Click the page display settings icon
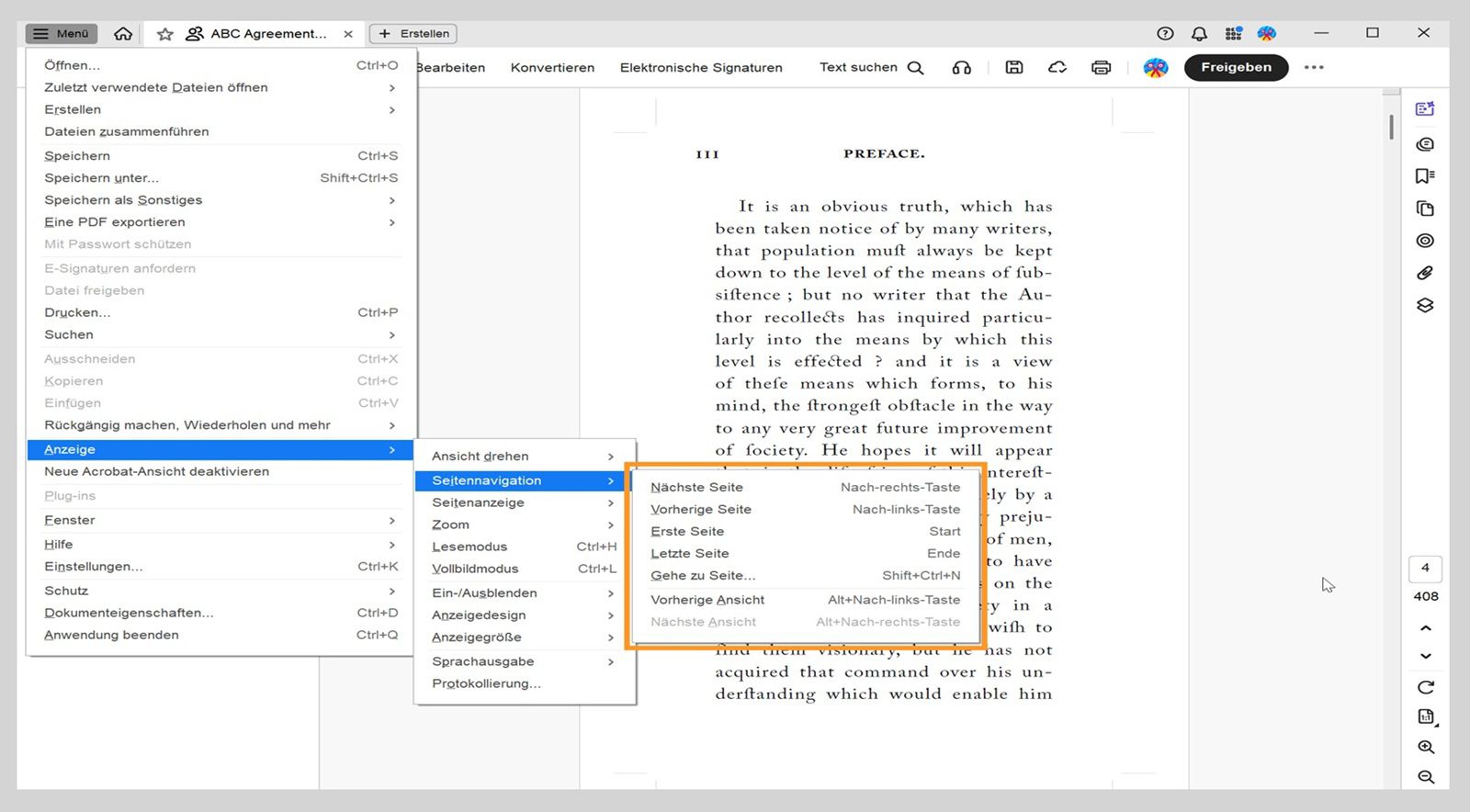This screenshot has height=812, width=1470. tap(1426, 717)
